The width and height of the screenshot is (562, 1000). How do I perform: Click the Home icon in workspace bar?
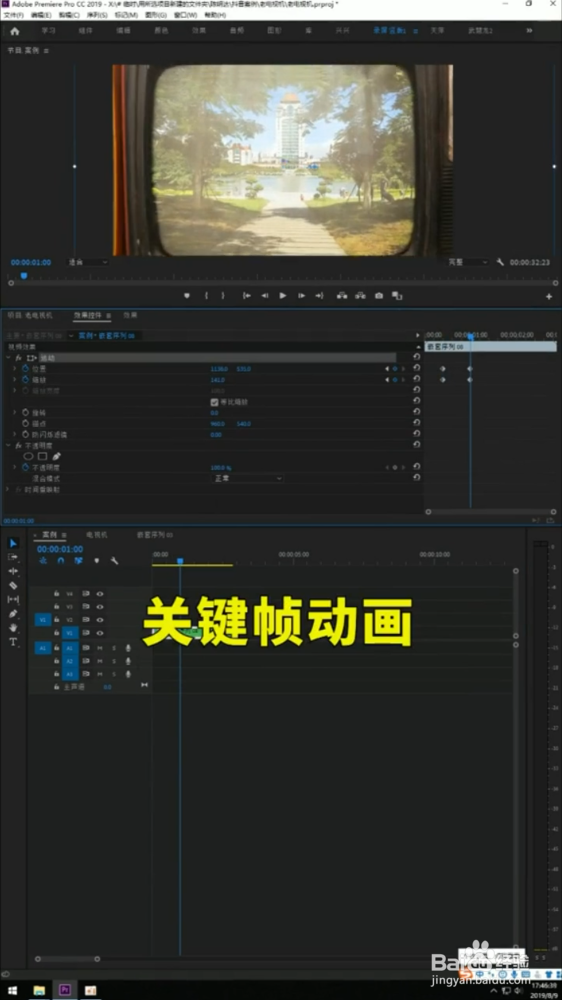tap(15, 31)
